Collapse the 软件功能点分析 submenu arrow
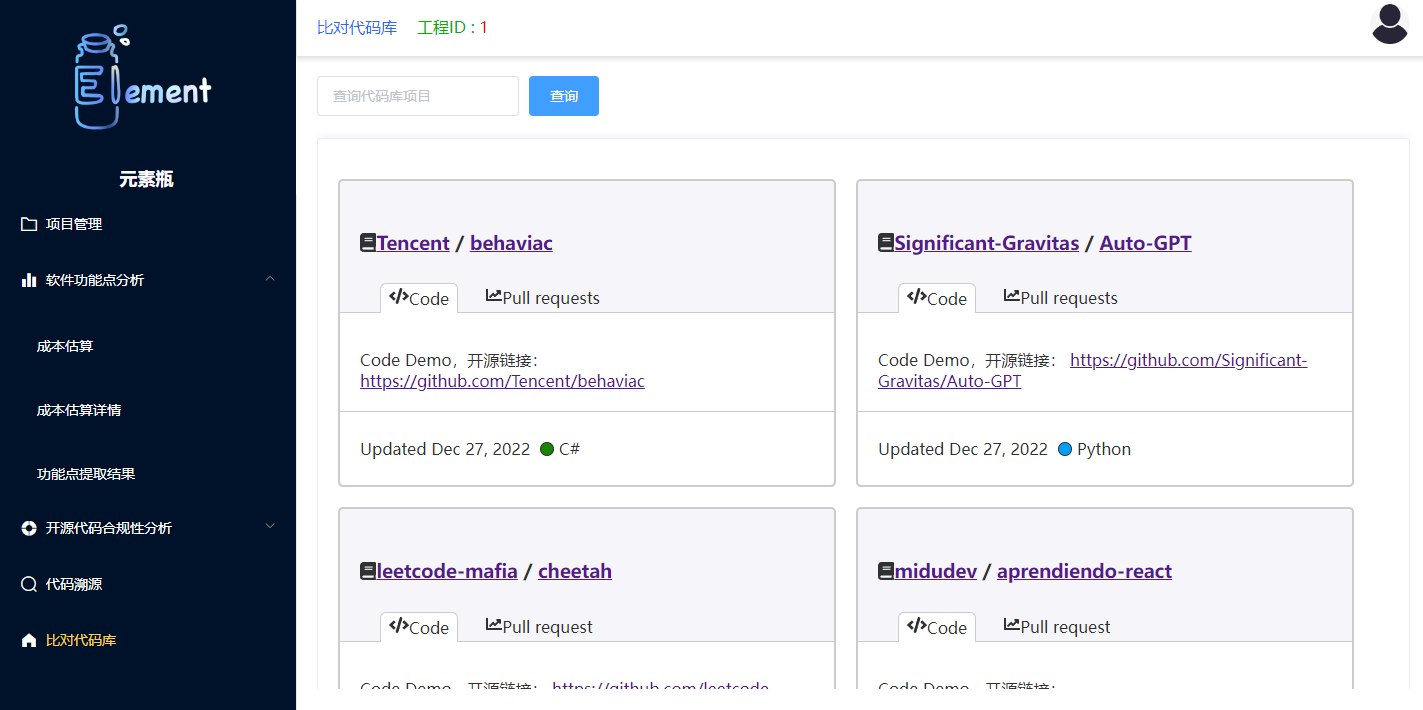The height and width of the screenshot is (710, 1423). coord(270,279)
